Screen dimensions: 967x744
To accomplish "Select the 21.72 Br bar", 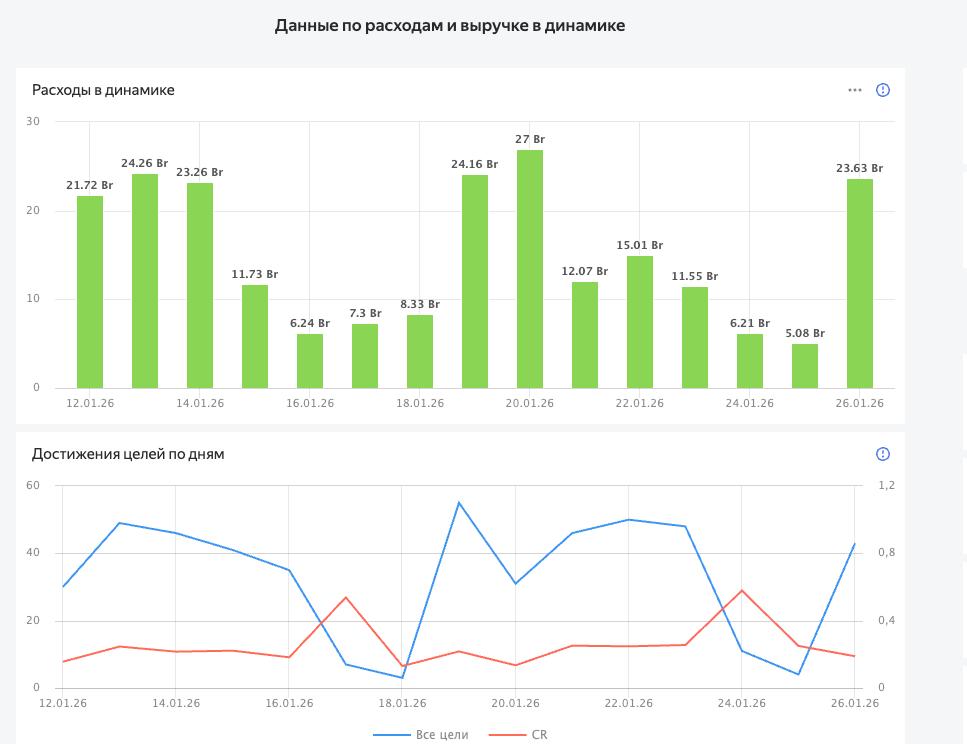I will click(90, 292).
